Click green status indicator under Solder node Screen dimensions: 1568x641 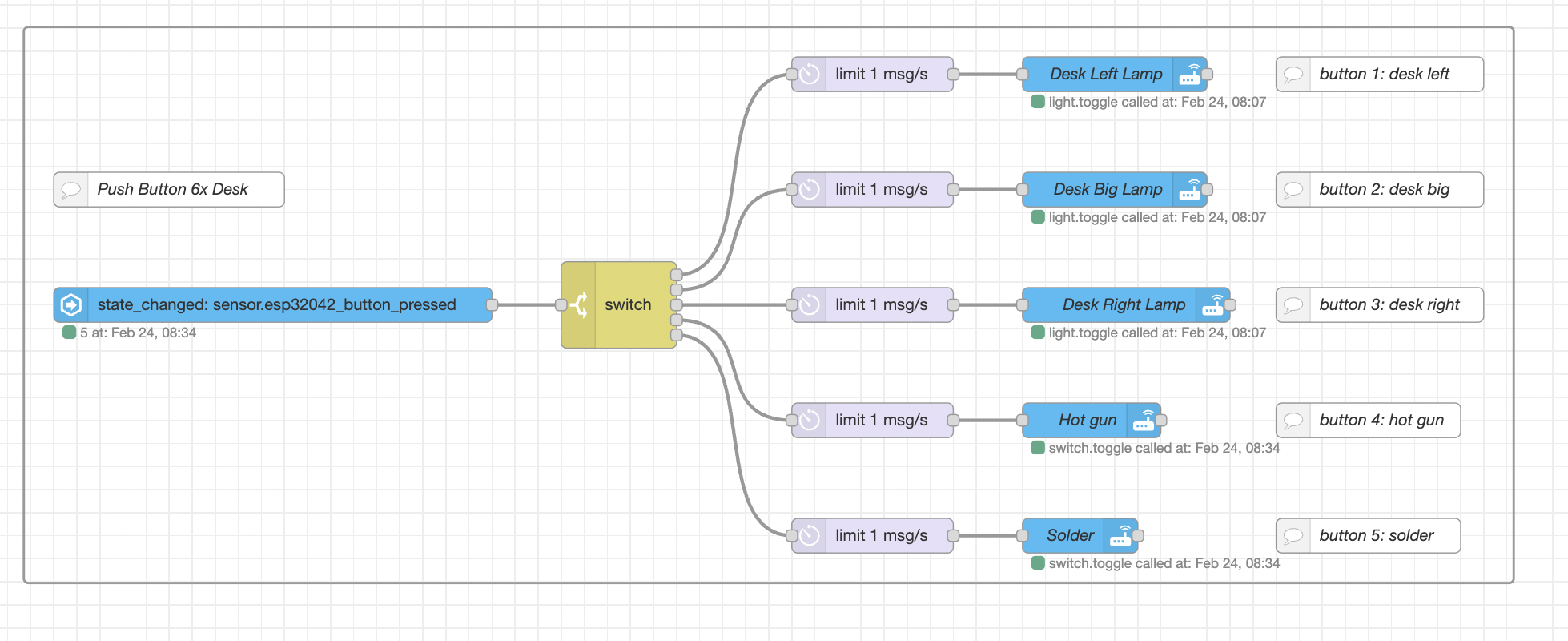point(1038,563)
